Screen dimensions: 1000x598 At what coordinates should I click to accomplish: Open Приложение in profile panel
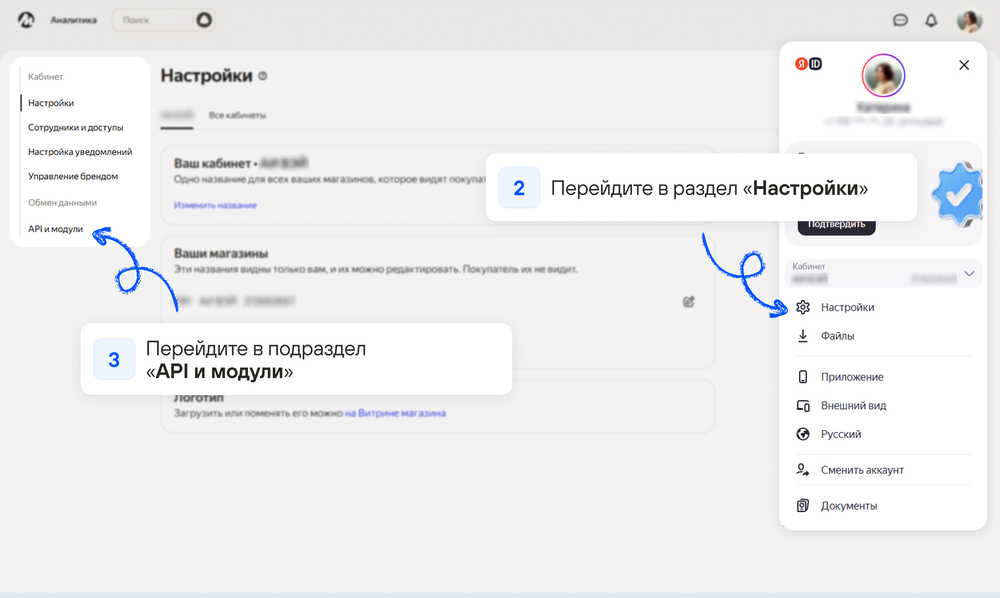pos(852,377)
